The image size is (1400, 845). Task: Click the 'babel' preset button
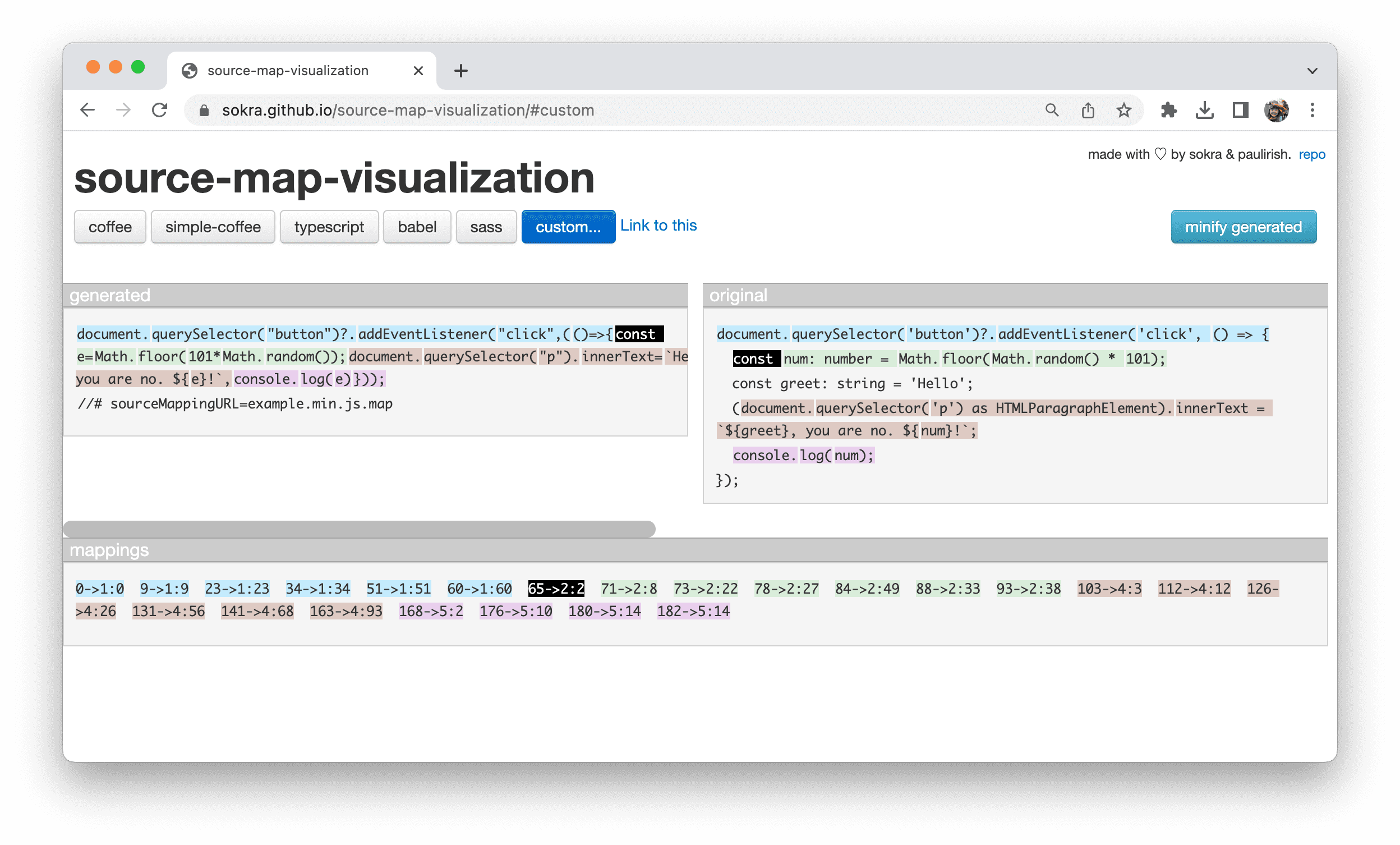pos(416,227)
